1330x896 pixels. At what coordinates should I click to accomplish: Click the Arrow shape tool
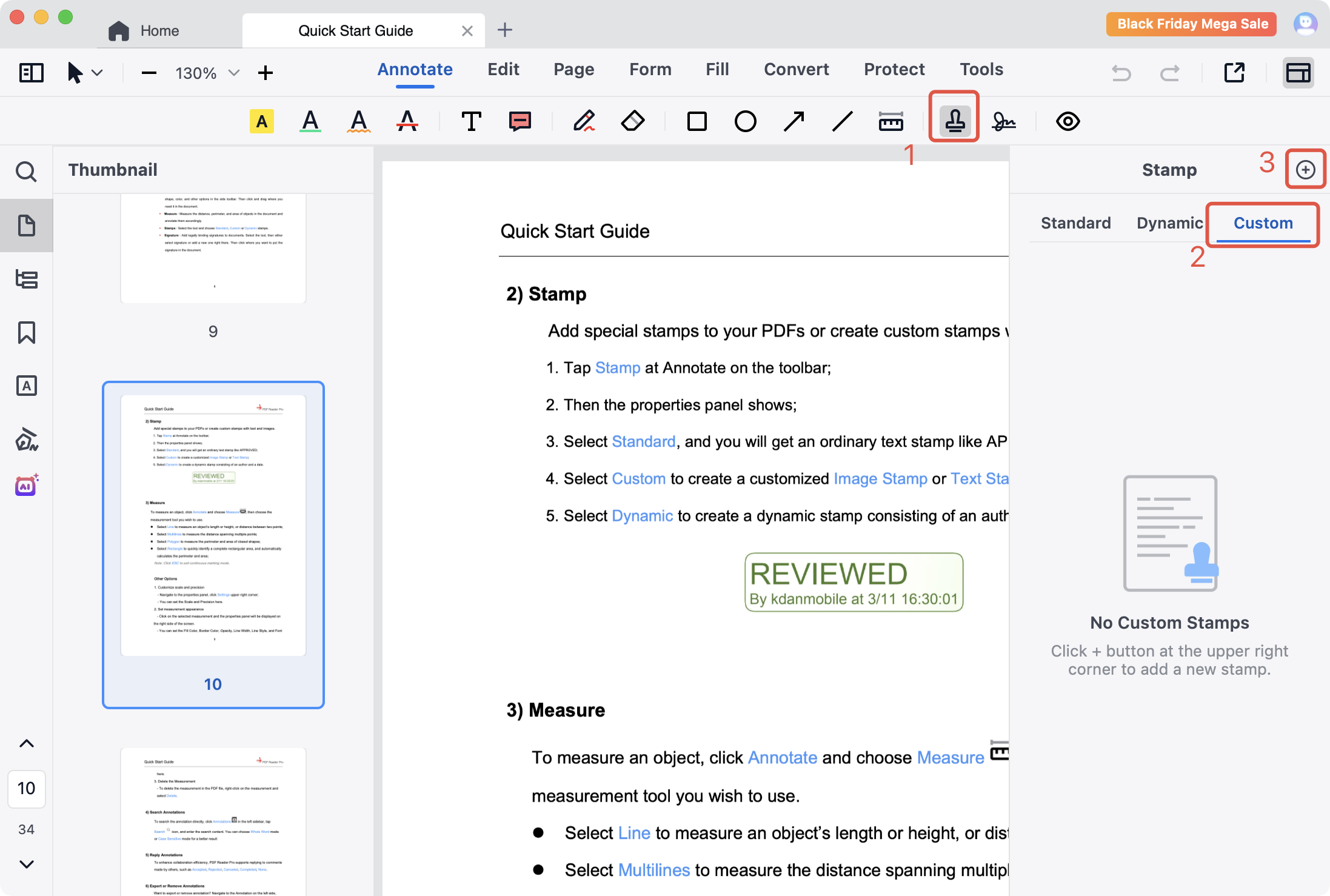click(794, 121)
